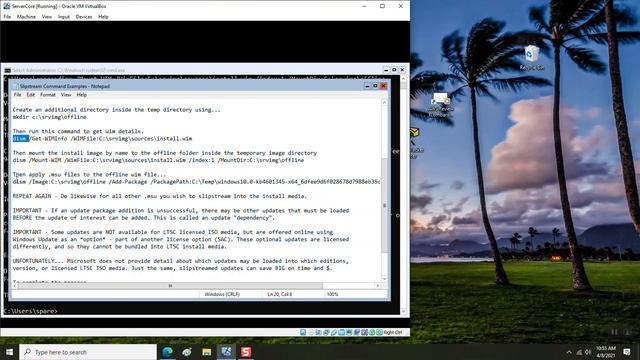This screenshot has width=640, height=360.
Task: Click the Notepad vertical scrollbar up arrow
Action: click(384, 102)
